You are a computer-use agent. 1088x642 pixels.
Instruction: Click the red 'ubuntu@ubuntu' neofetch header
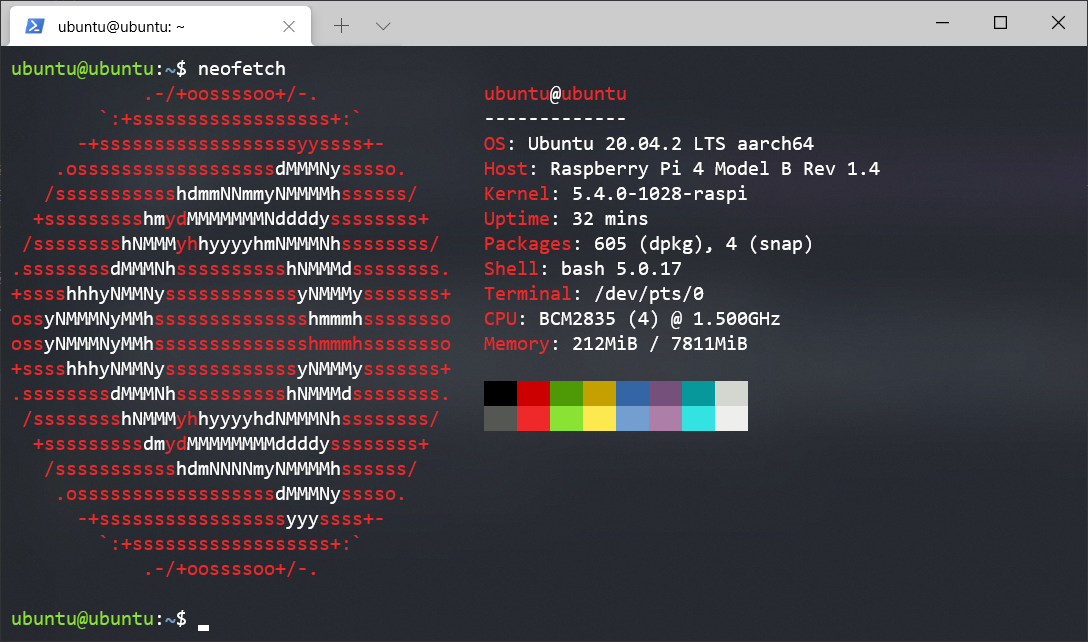tap(555, 94)
